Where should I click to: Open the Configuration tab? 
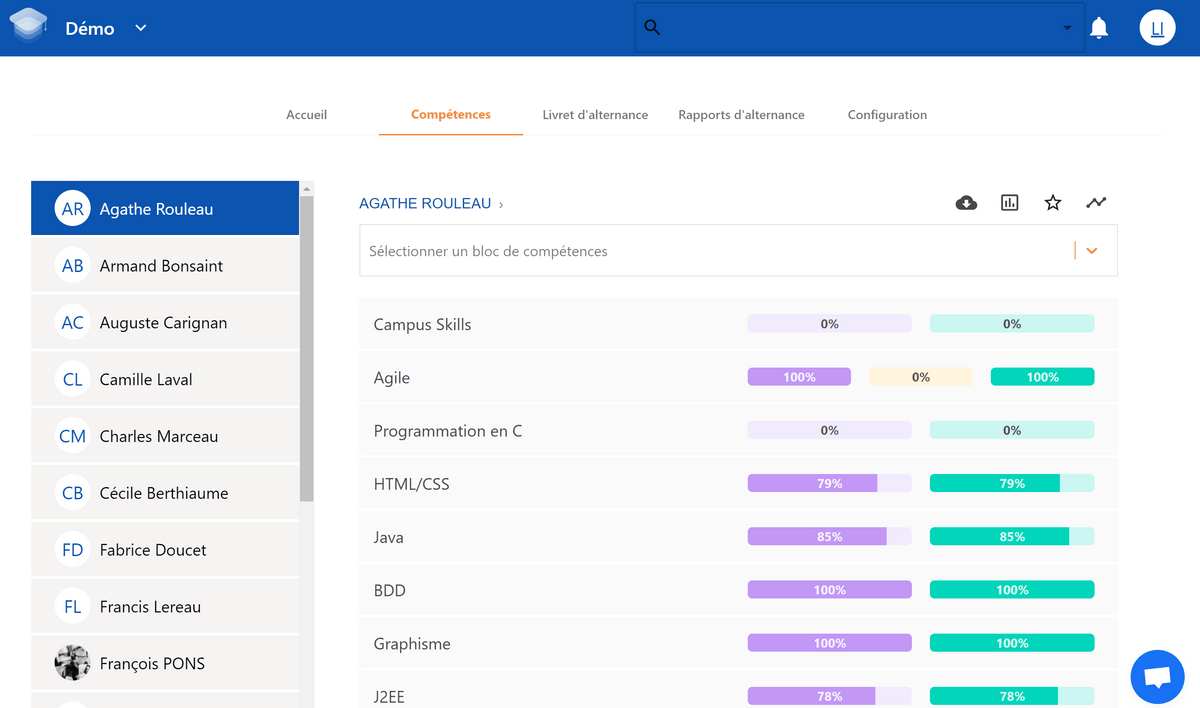(x=887, y=115)
